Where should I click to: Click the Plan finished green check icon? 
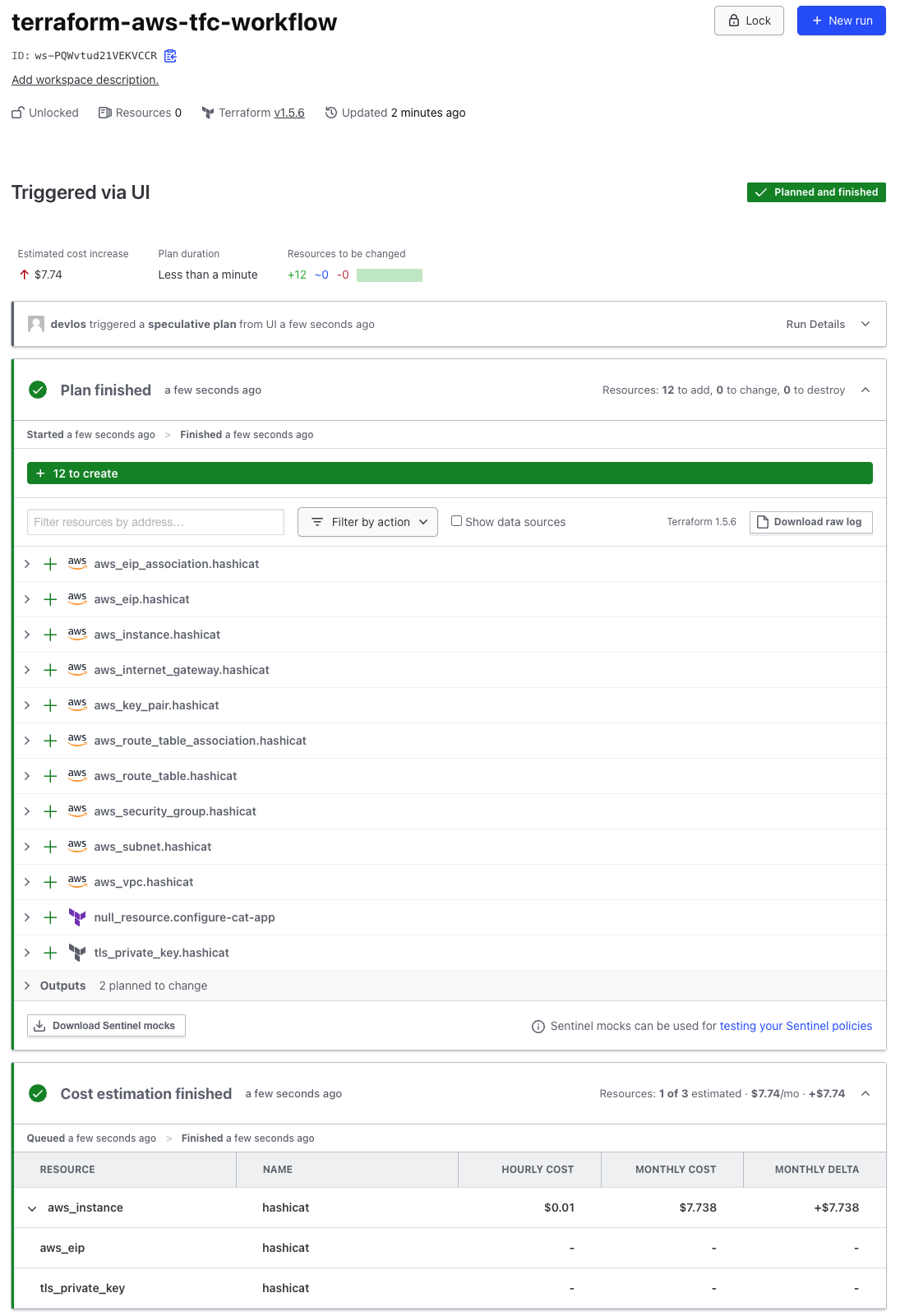click(38, 390)
